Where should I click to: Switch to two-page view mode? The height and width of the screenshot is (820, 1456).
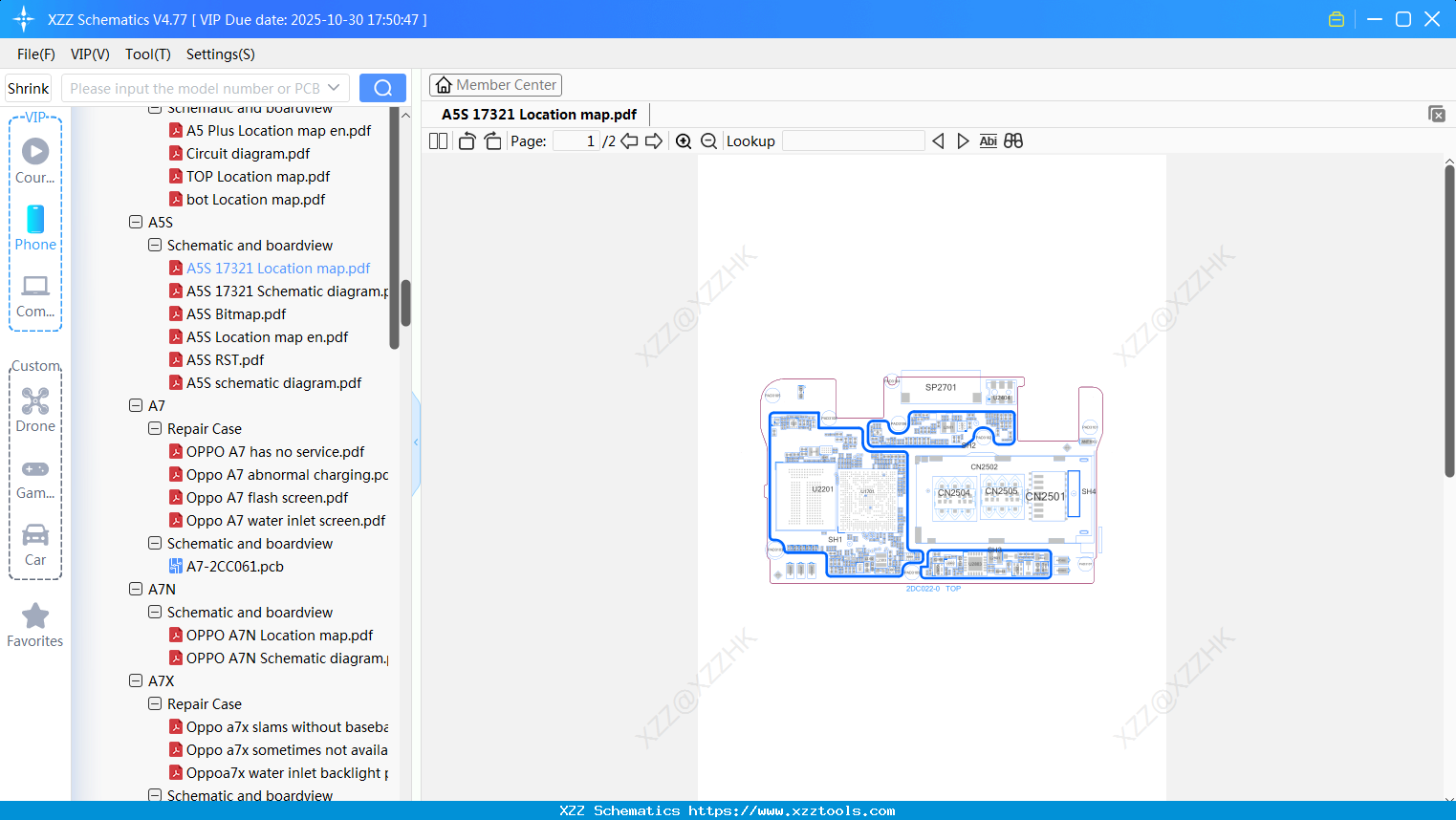tap(437, 140)
